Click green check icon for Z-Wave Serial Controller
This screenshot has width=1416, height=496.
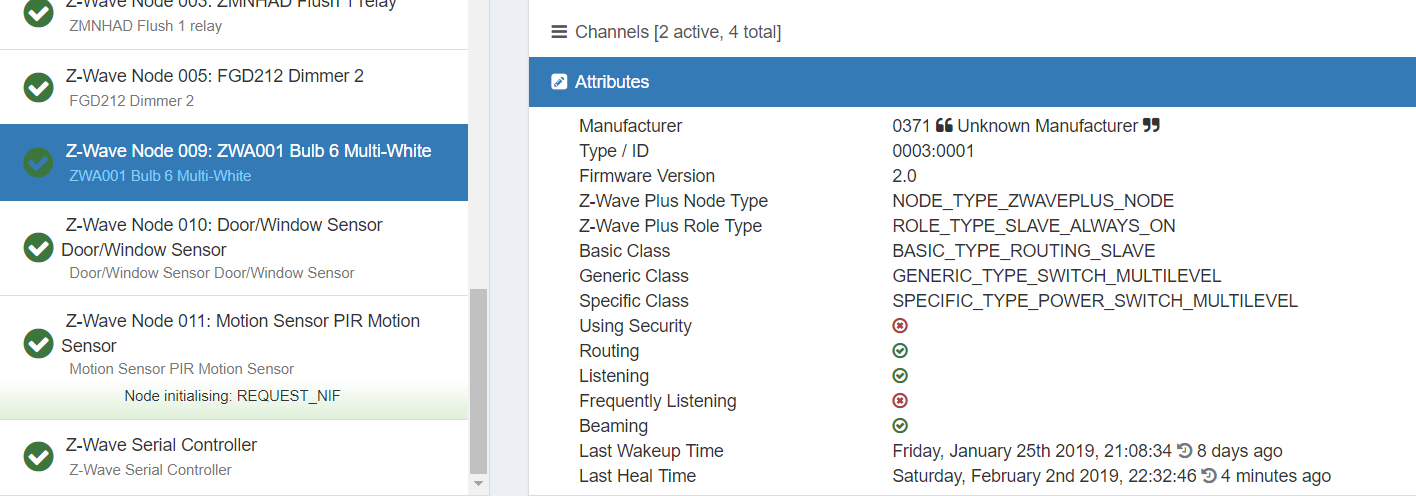tap(38, 456)
